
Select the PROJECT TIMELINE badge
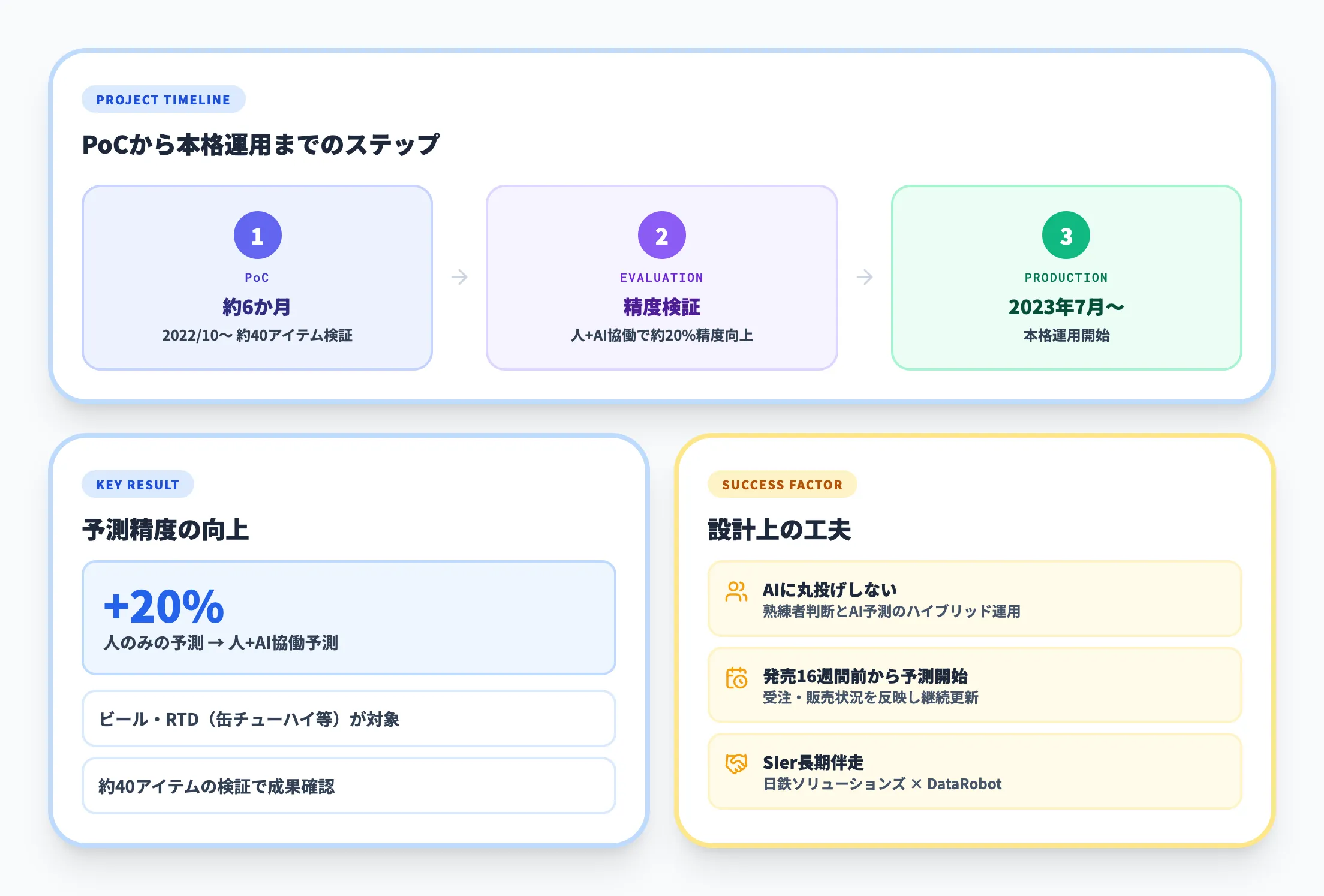(163, 100)
